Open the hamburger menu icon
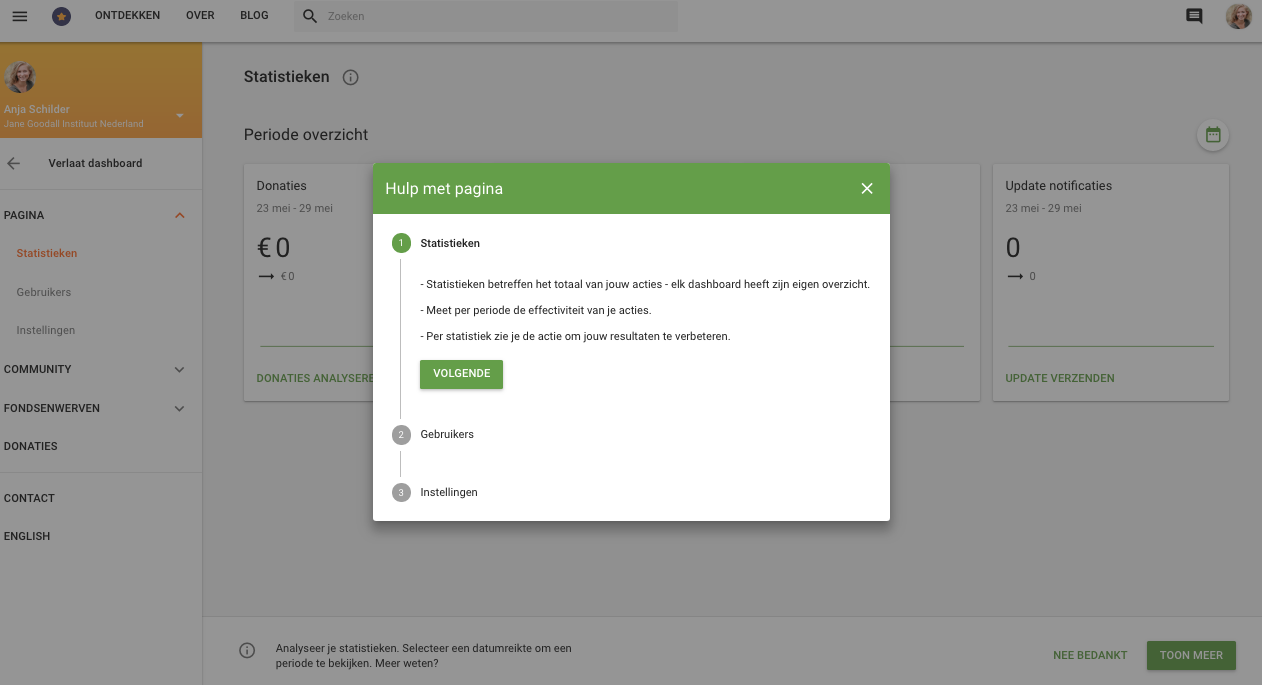 [x=20, y=16]
